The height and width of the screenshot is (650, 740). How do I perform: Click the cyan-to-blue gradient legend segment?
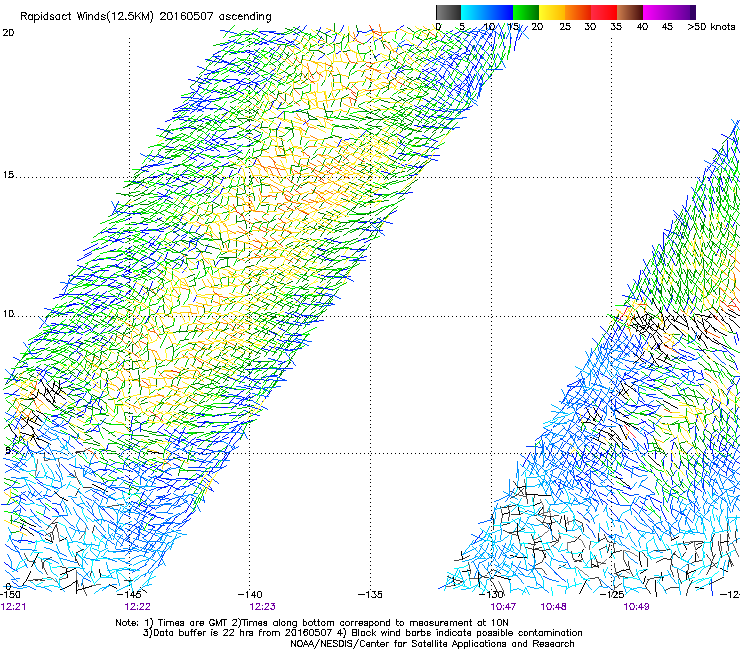(x=487, y=12)
